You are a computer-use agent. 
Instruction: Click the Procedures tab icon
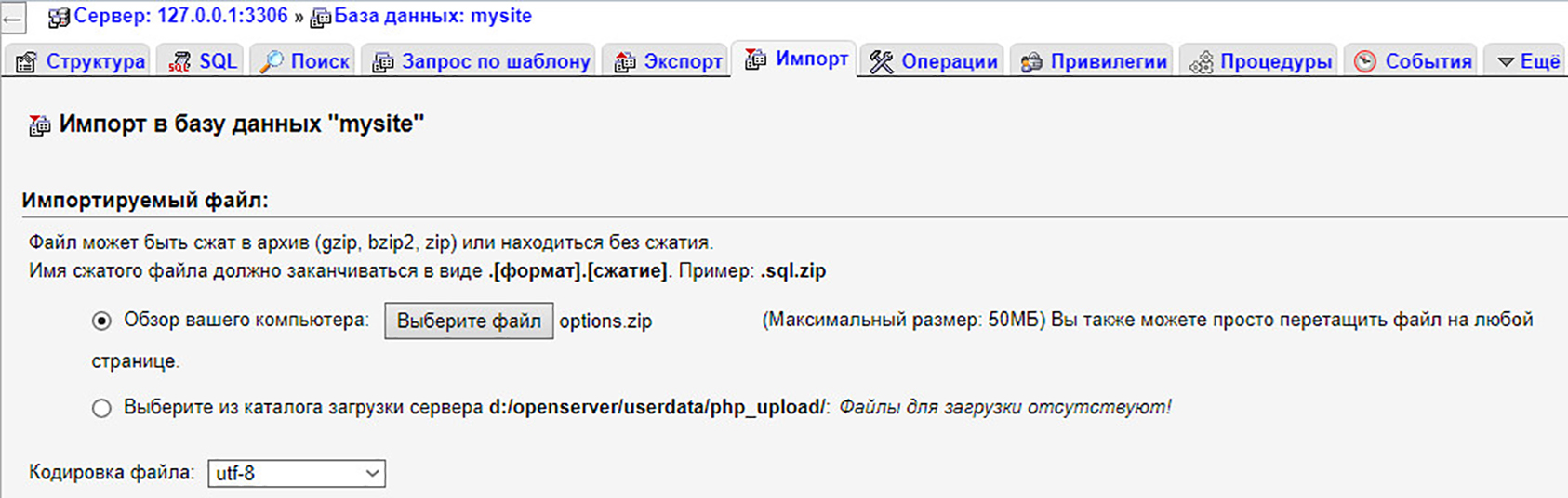[1201, 62]
